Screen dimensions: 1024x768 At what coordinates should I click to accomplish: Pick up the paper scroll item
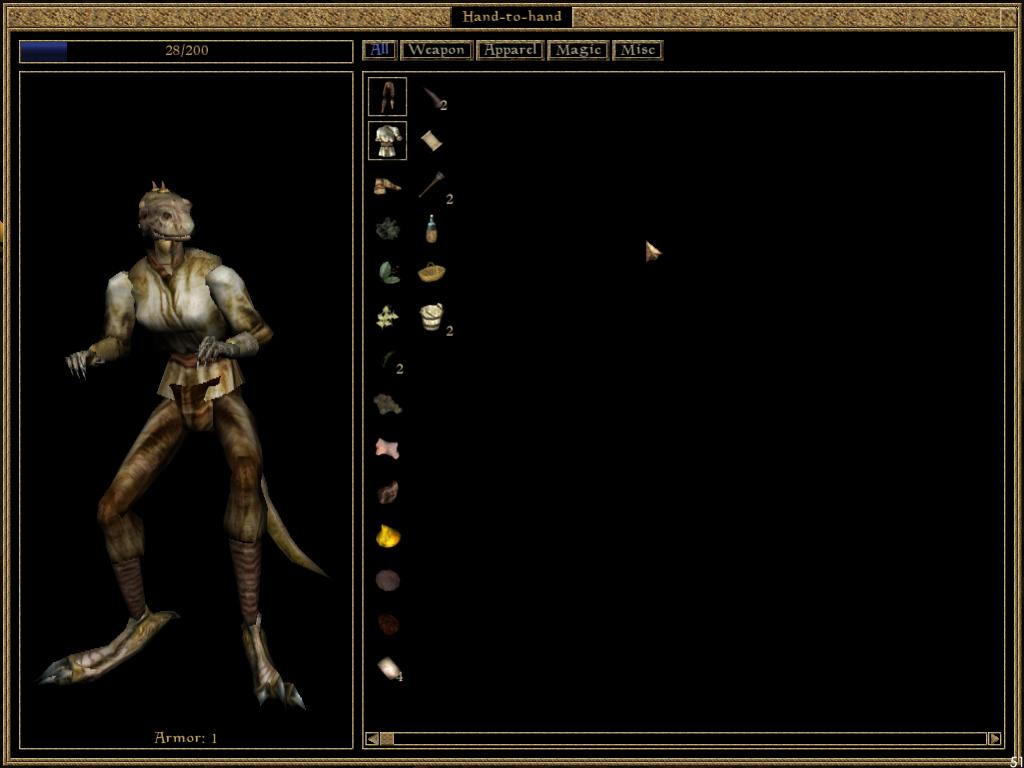pyautogui.click(x=431, y=141)
